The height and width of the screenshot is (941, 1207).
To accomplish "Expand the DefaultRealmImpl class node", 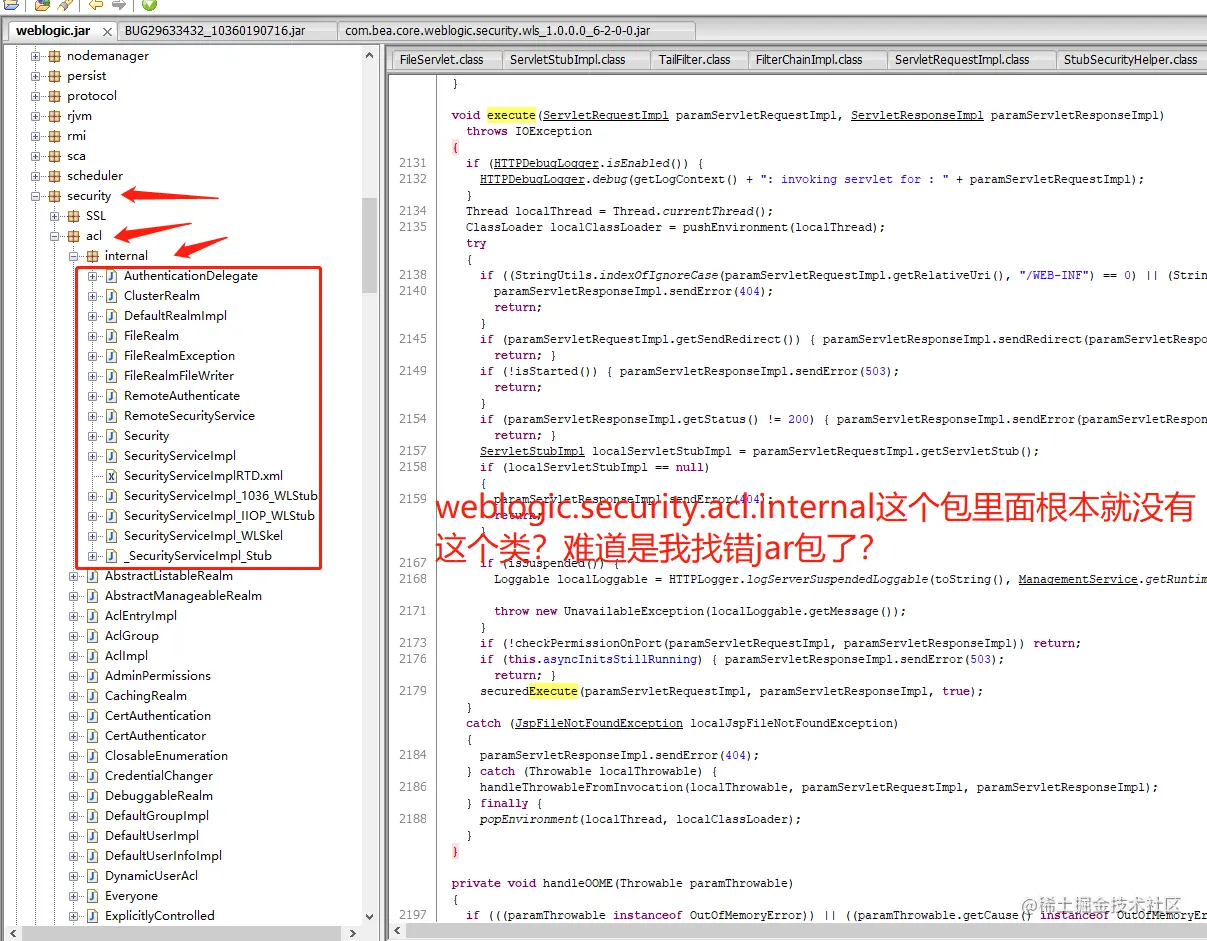I will coord(93,316).
